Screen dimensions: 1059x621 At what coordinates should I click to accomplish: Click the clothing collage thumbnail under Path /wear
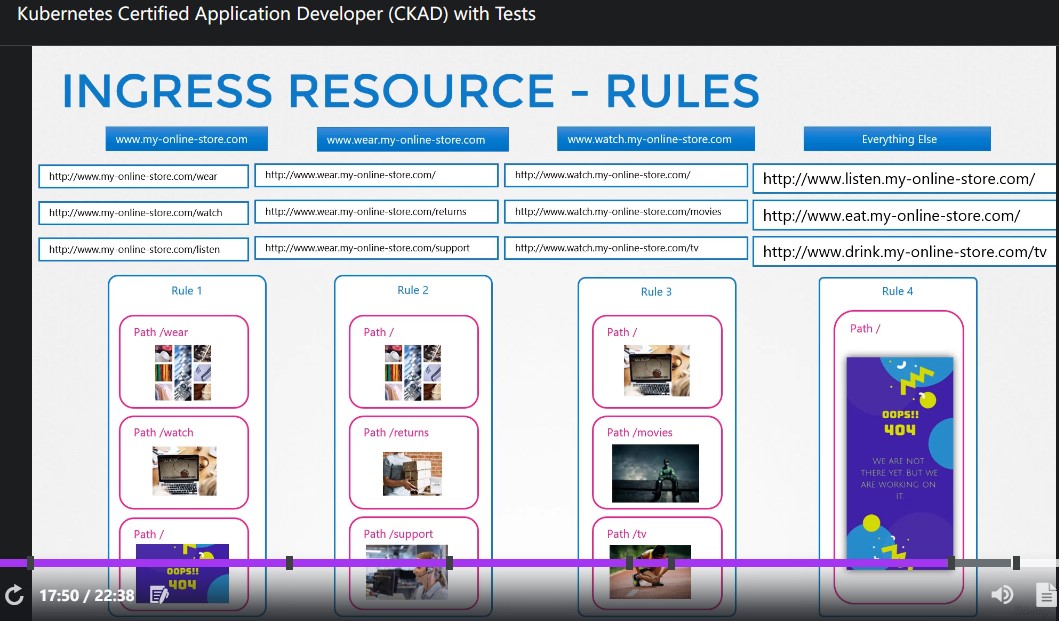click(x=183, y=372)
